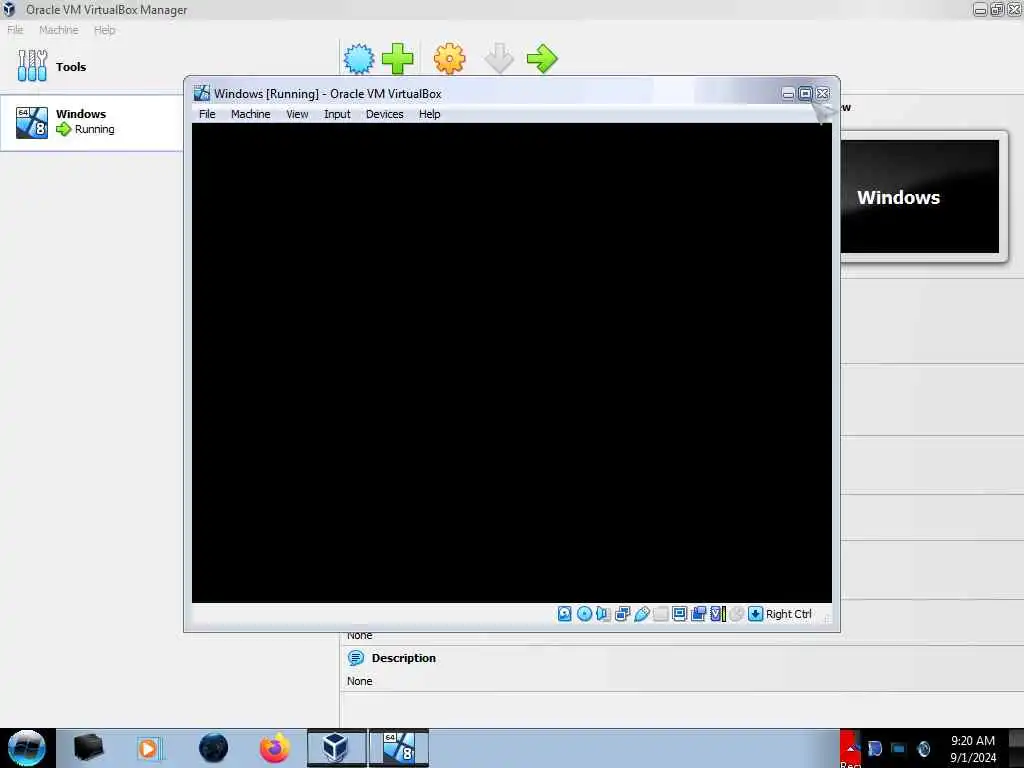Viewport: 1024px width, 768px height.
Task: Open the Machine menu in VirtualBox Manager
Action: pyautogui.click(x=58, y=29)
